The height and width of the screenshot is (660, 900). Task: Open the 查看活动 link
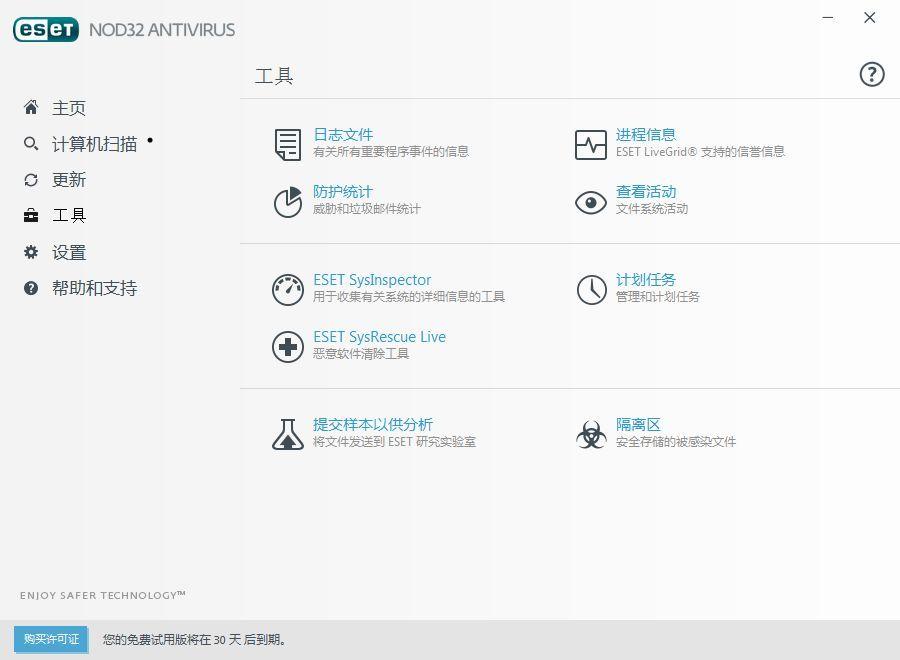646,192
